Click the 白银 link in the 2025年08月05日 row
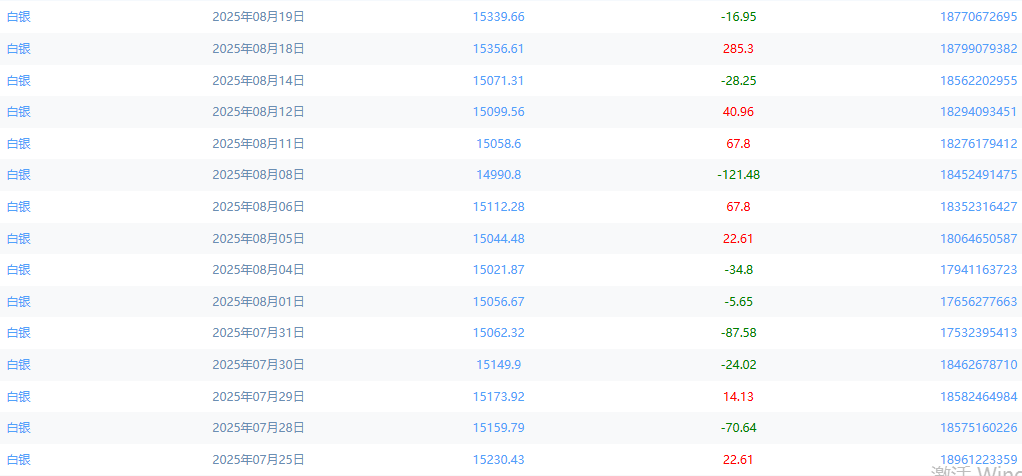This screenshot has height=476, width=1022. pos(19,238)
